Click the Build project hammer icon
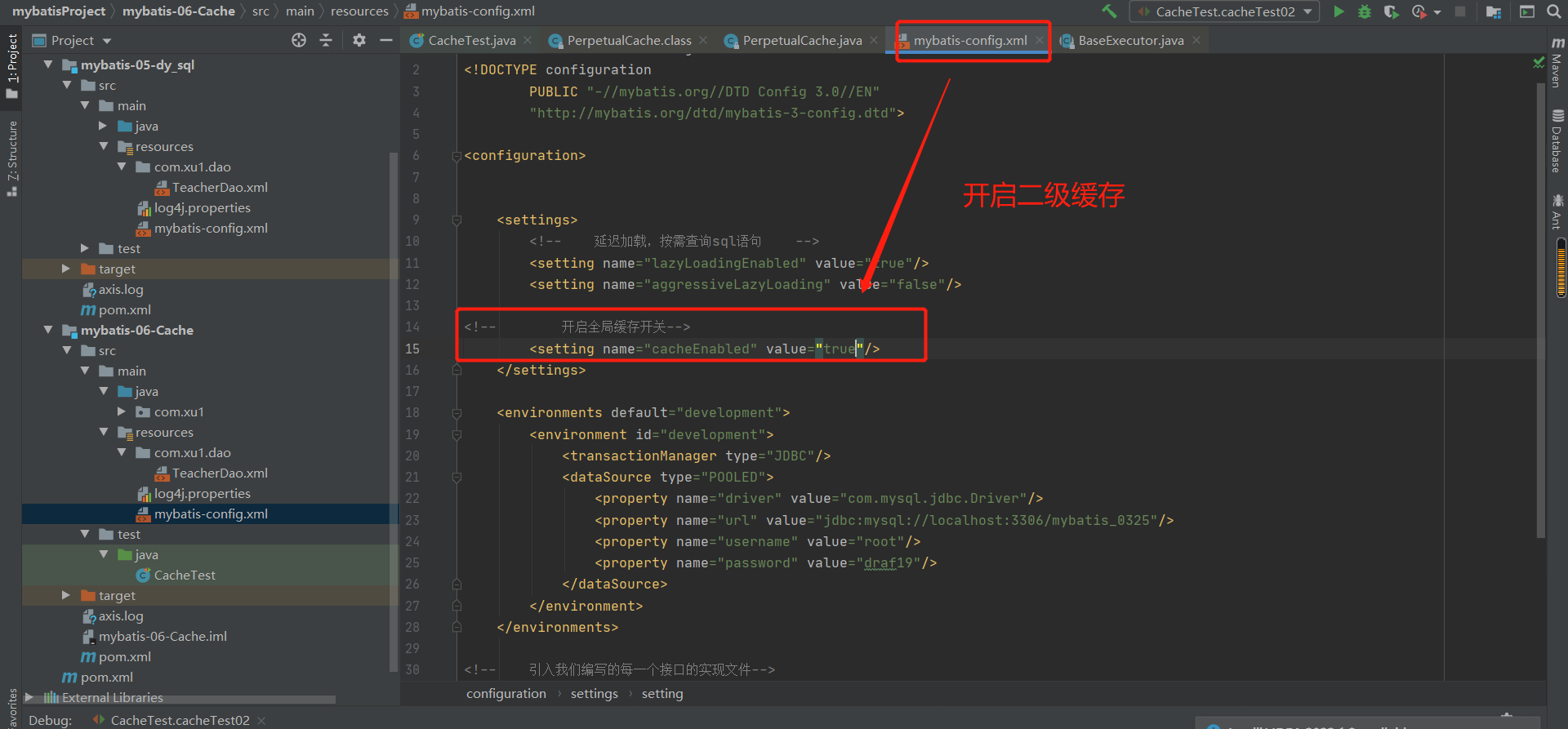The height and width of the screenshot is (729, 1568). pos(1109,11)
